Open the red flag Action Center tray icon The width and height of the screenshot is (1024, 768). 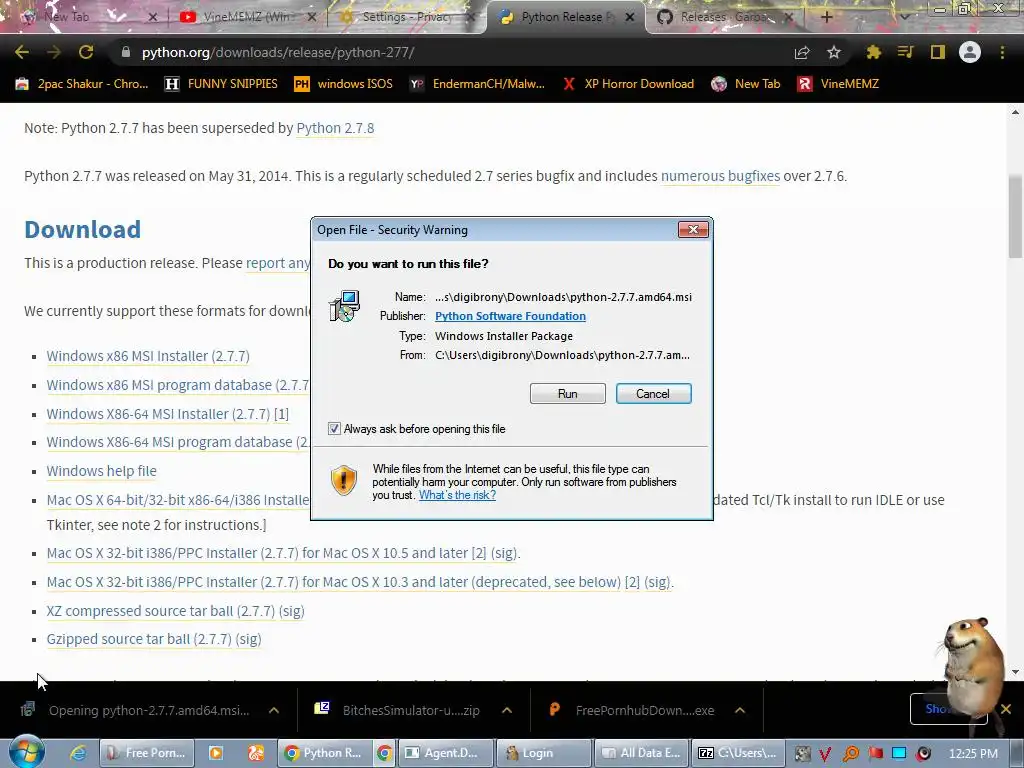coord(875,754)
